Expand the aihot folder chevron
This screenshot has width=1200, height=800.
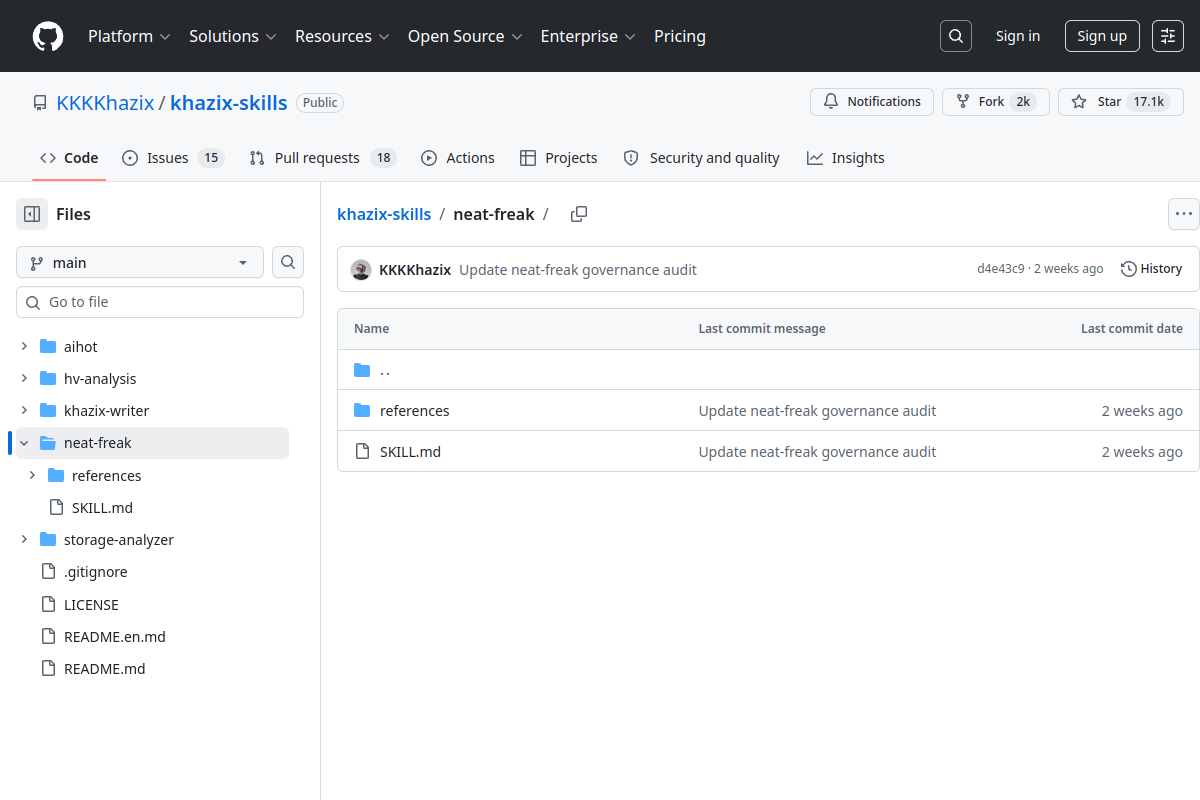point(24,347)
